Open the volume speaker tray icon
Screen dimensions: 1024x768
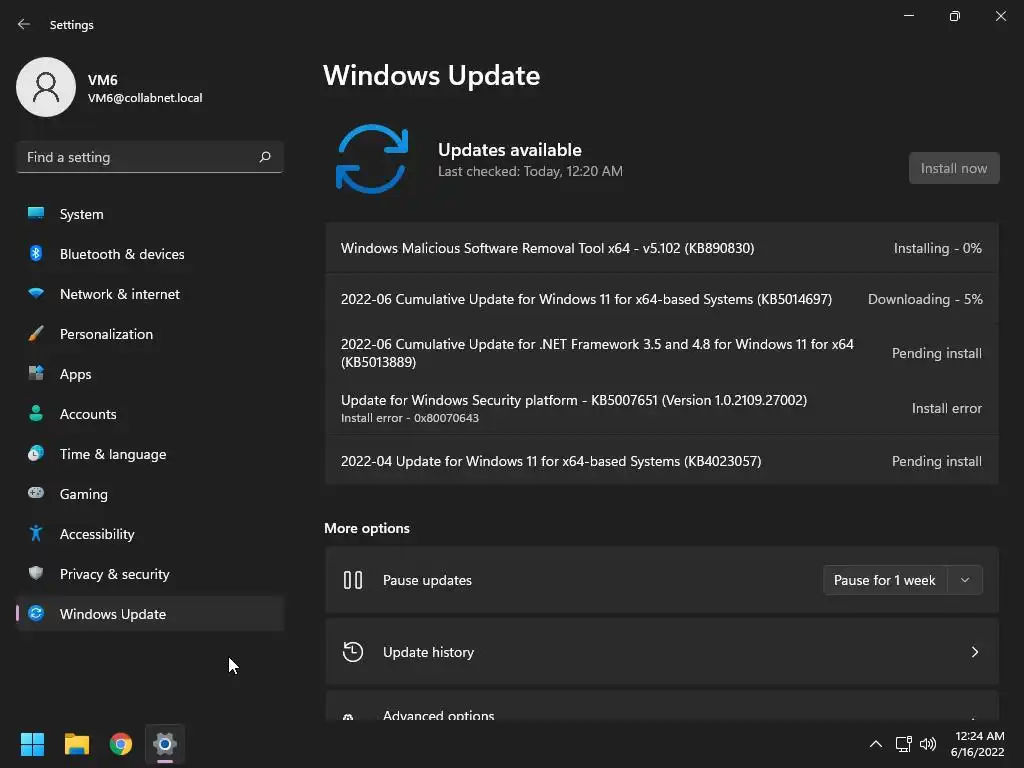tap(927, 744)
